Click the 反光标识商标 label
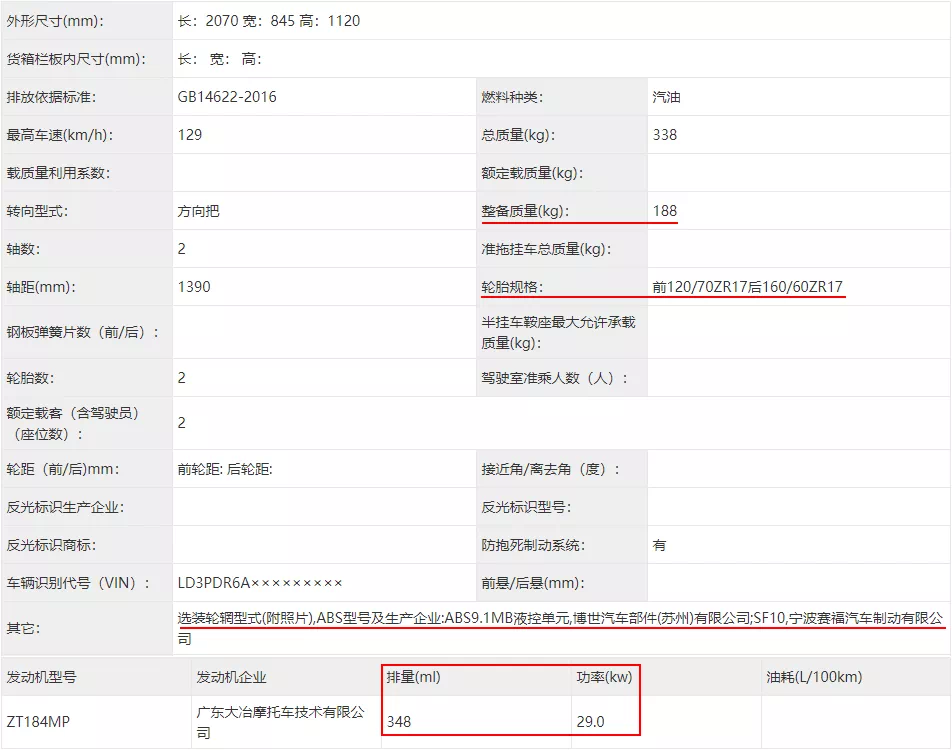This screenshot has height=750, width=952. (x=51, y=545)
